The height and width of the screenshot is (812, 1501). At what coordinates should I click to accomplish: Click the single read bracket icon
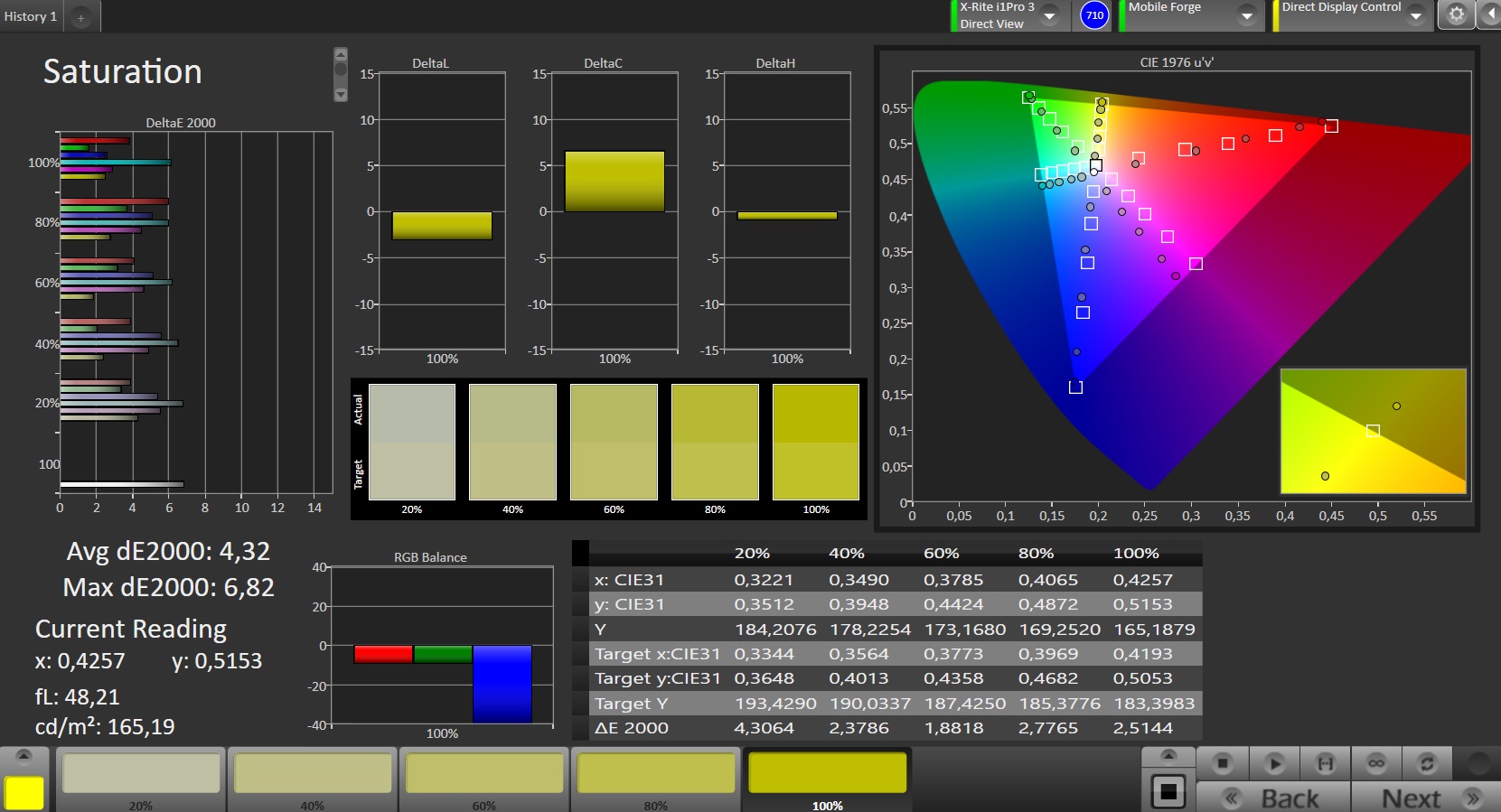point(1325,764)
